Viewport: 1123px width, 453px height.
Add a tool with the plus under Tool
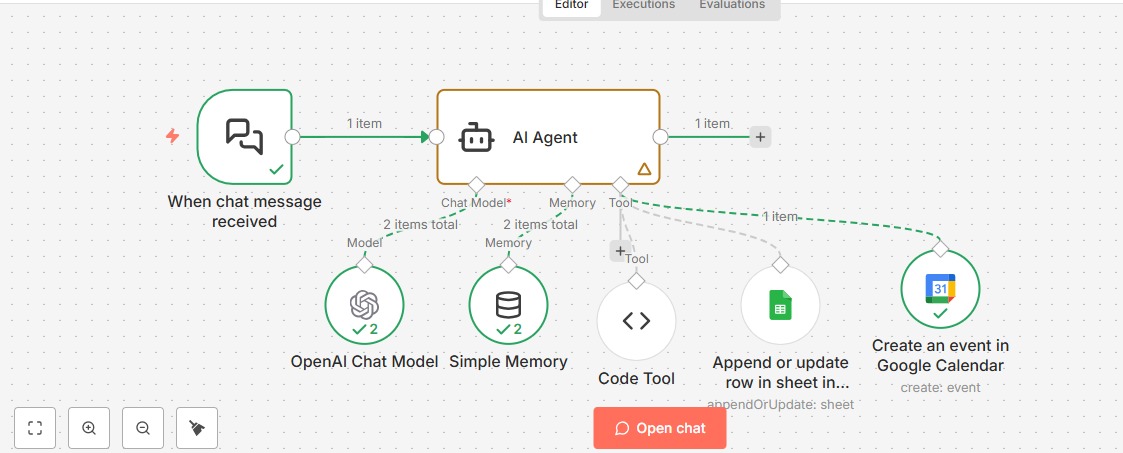click(x=620, y=251)
